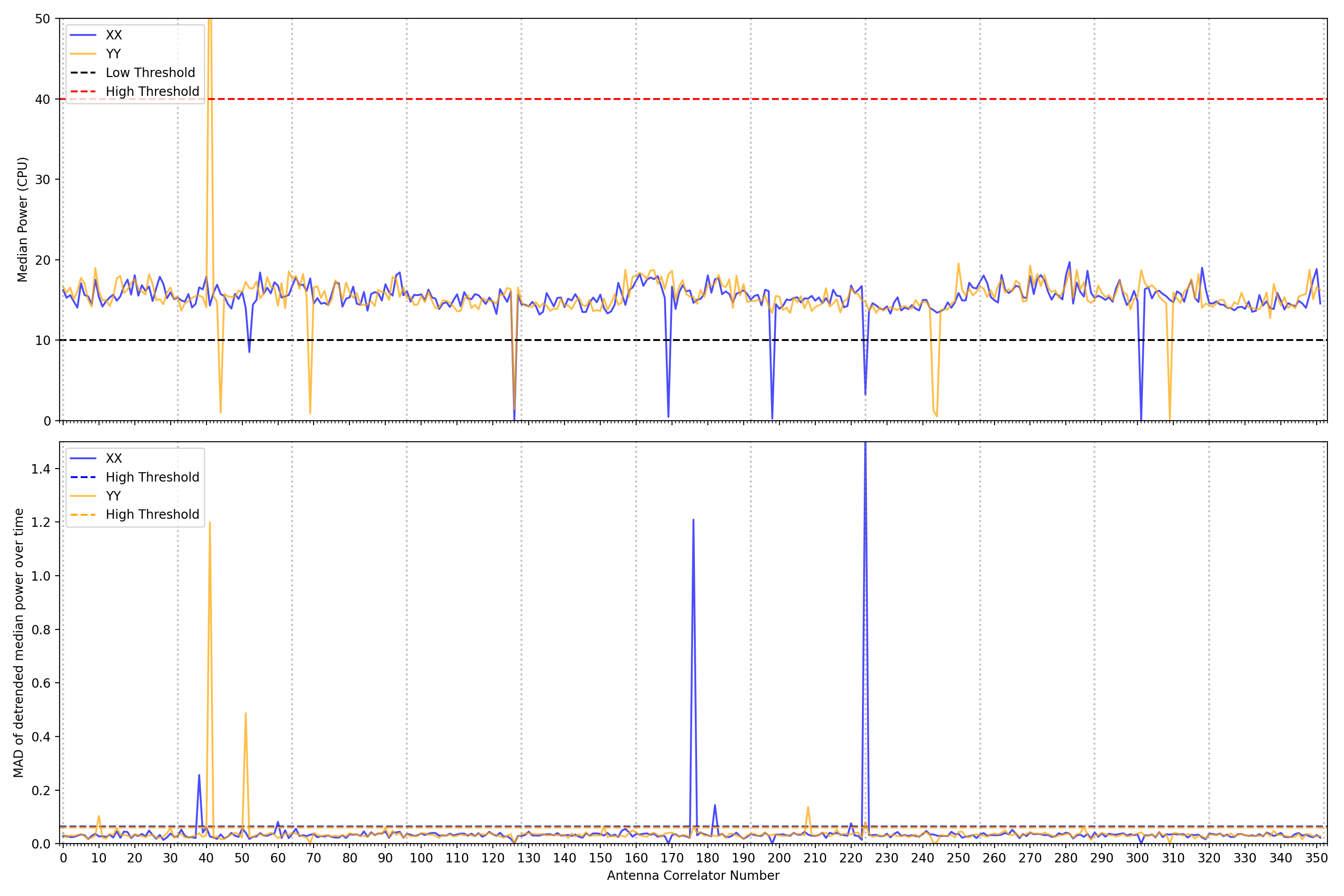
Task: Click the MAD of detrended median power label
Action: [x=18, y=643]
